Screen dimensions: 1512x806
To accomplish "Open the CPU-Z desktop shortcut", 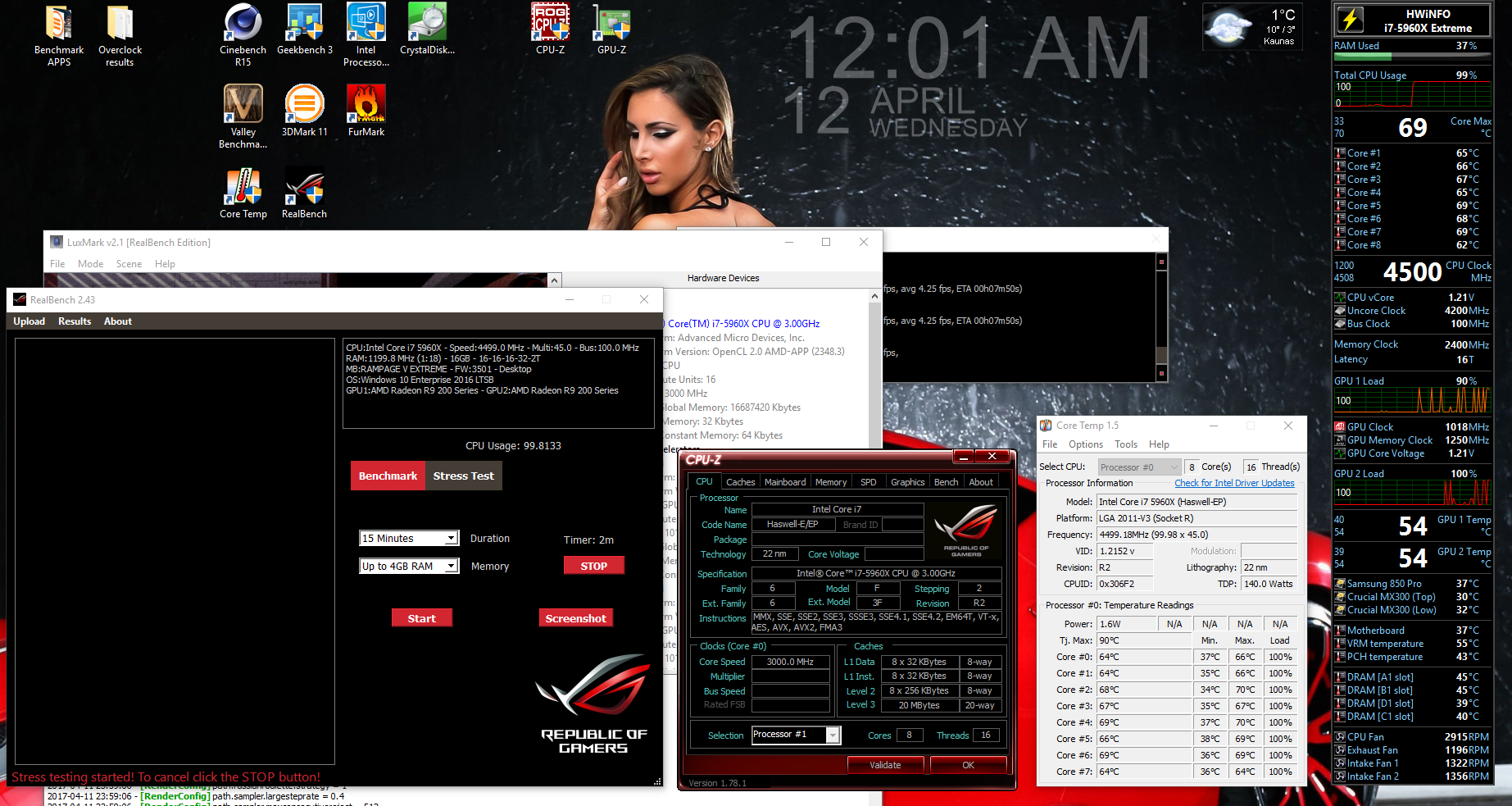I will point(551,30).
